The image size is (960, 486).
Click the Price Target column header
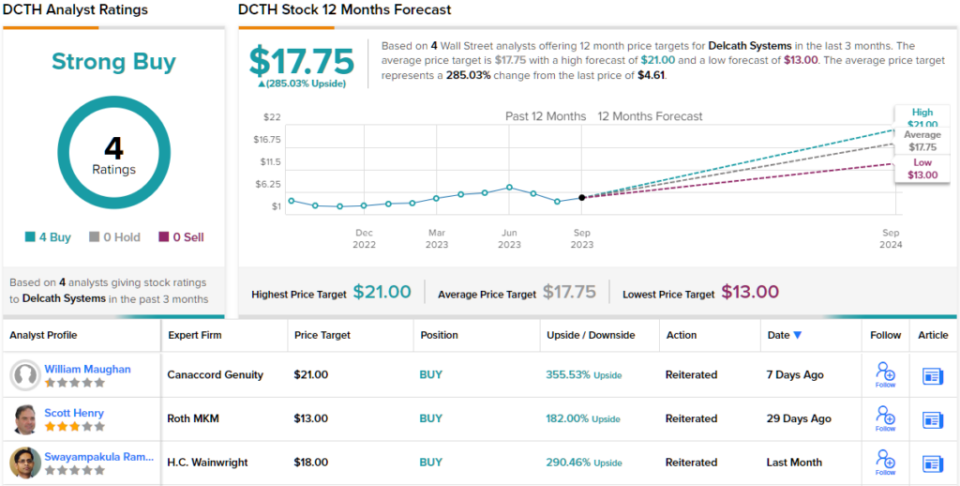coord(321,335)
